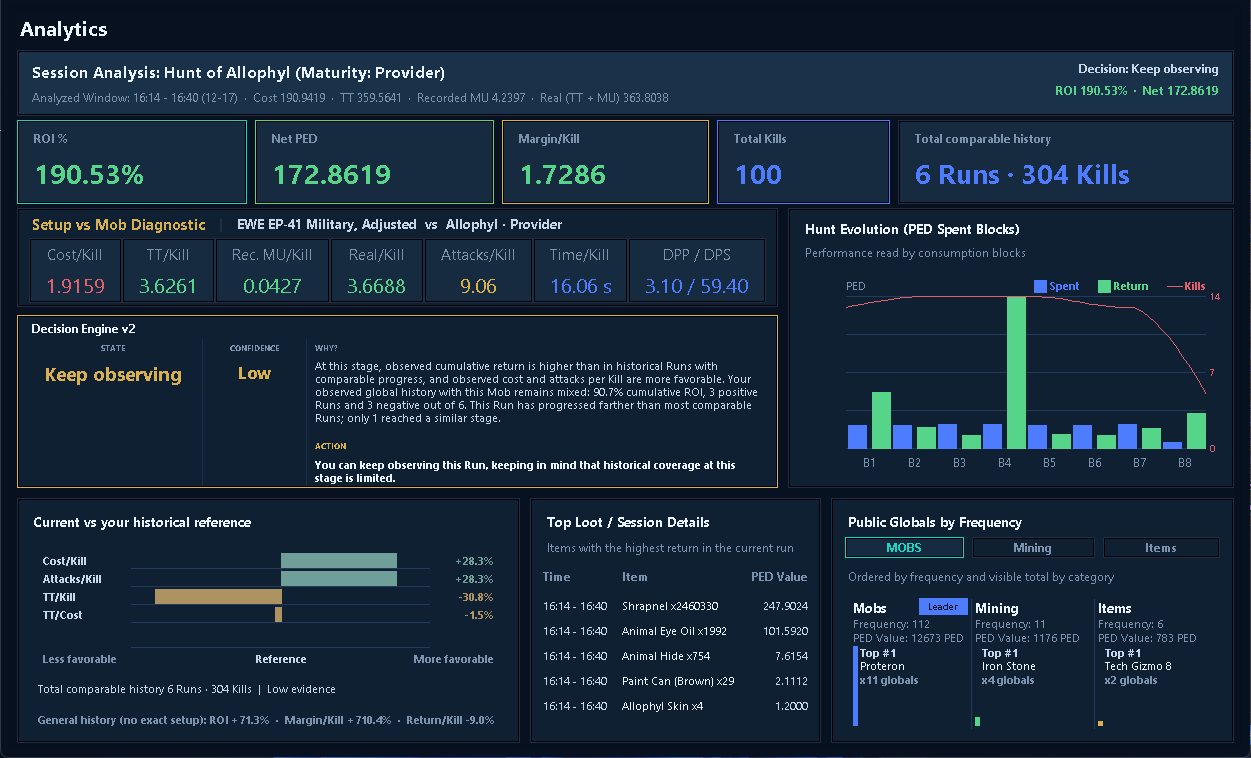The height and width of the screenshot is (758, 1251).
Task: Click the B1 label on chart axis
Action: click(x=869, y=463)
